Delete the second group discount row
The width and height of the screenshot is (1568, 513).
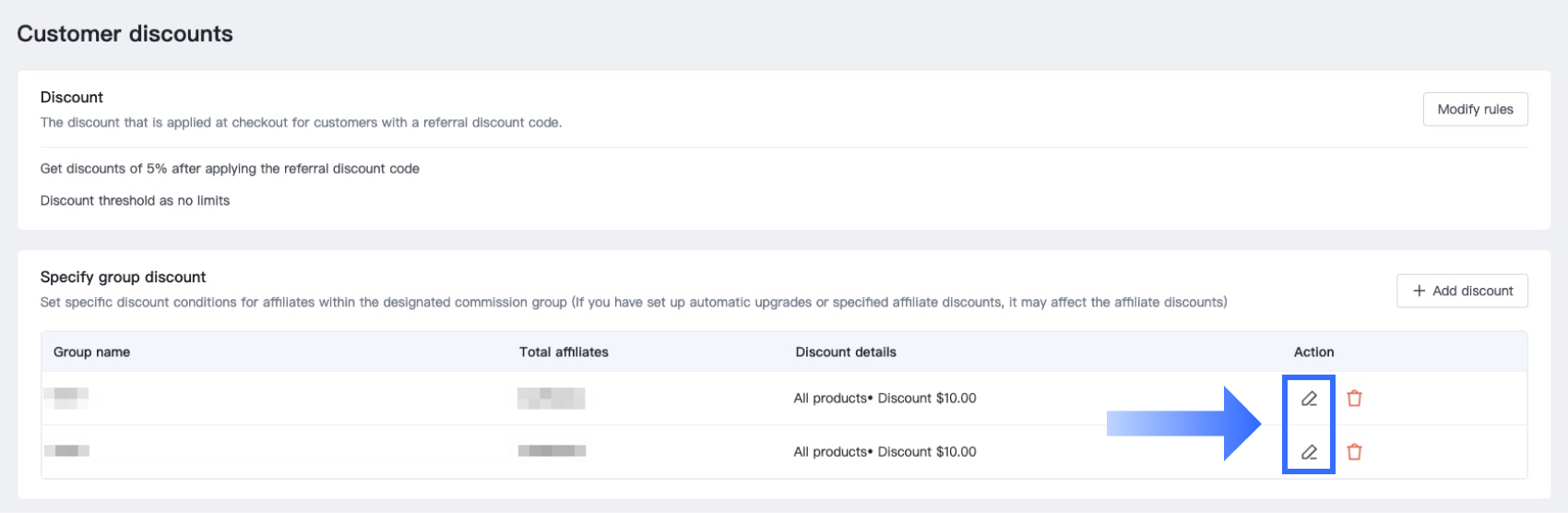tap(1354, 452)
